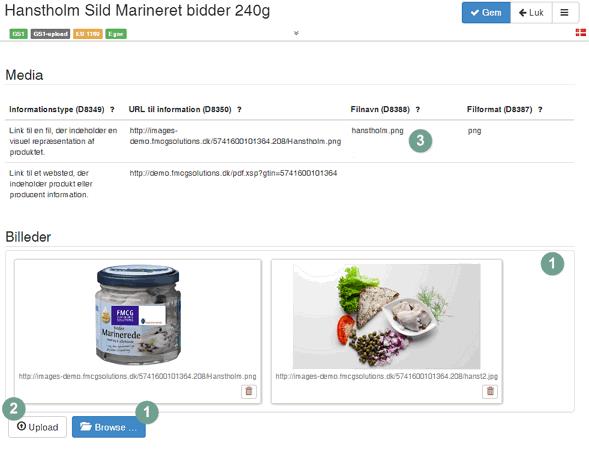Open help for Informationstype (D8349)
The image size is (589, 449).
(x=112, y=109)
